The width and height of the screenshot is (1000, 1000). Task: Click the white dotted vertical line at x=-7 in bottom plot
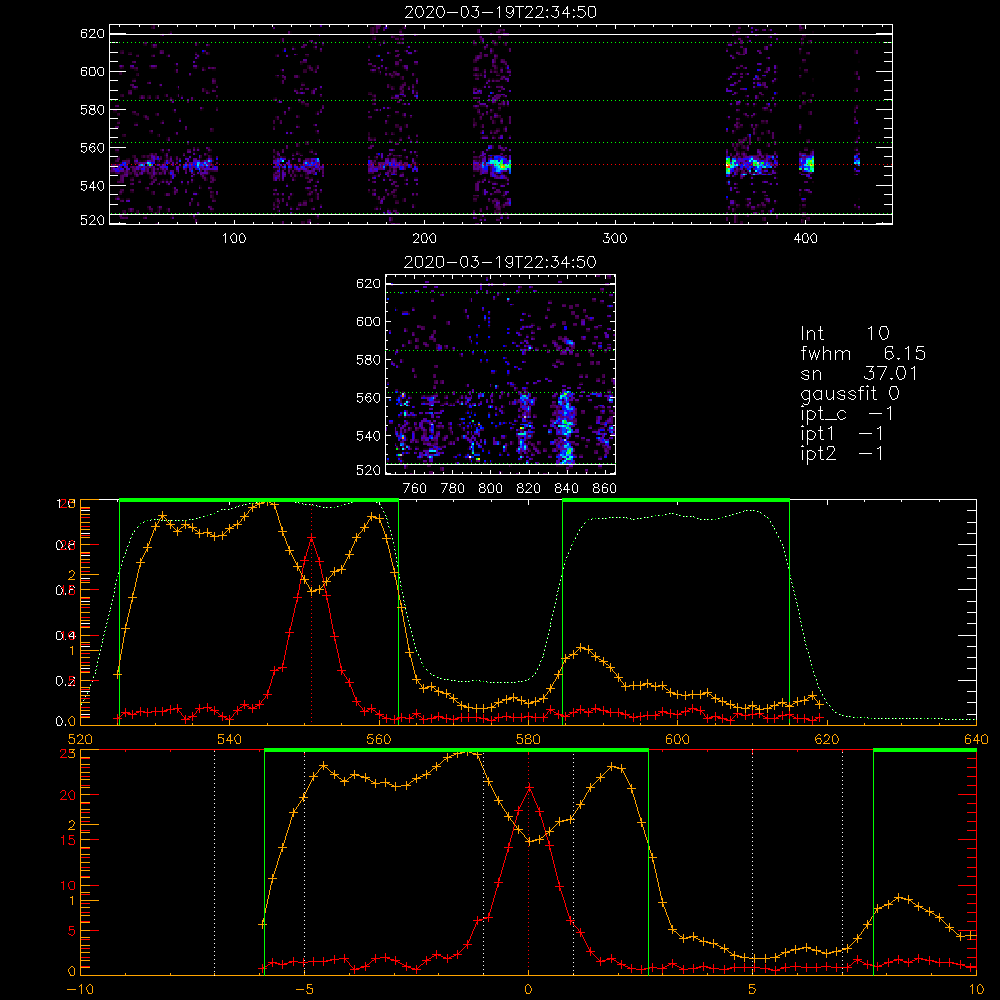214,861
